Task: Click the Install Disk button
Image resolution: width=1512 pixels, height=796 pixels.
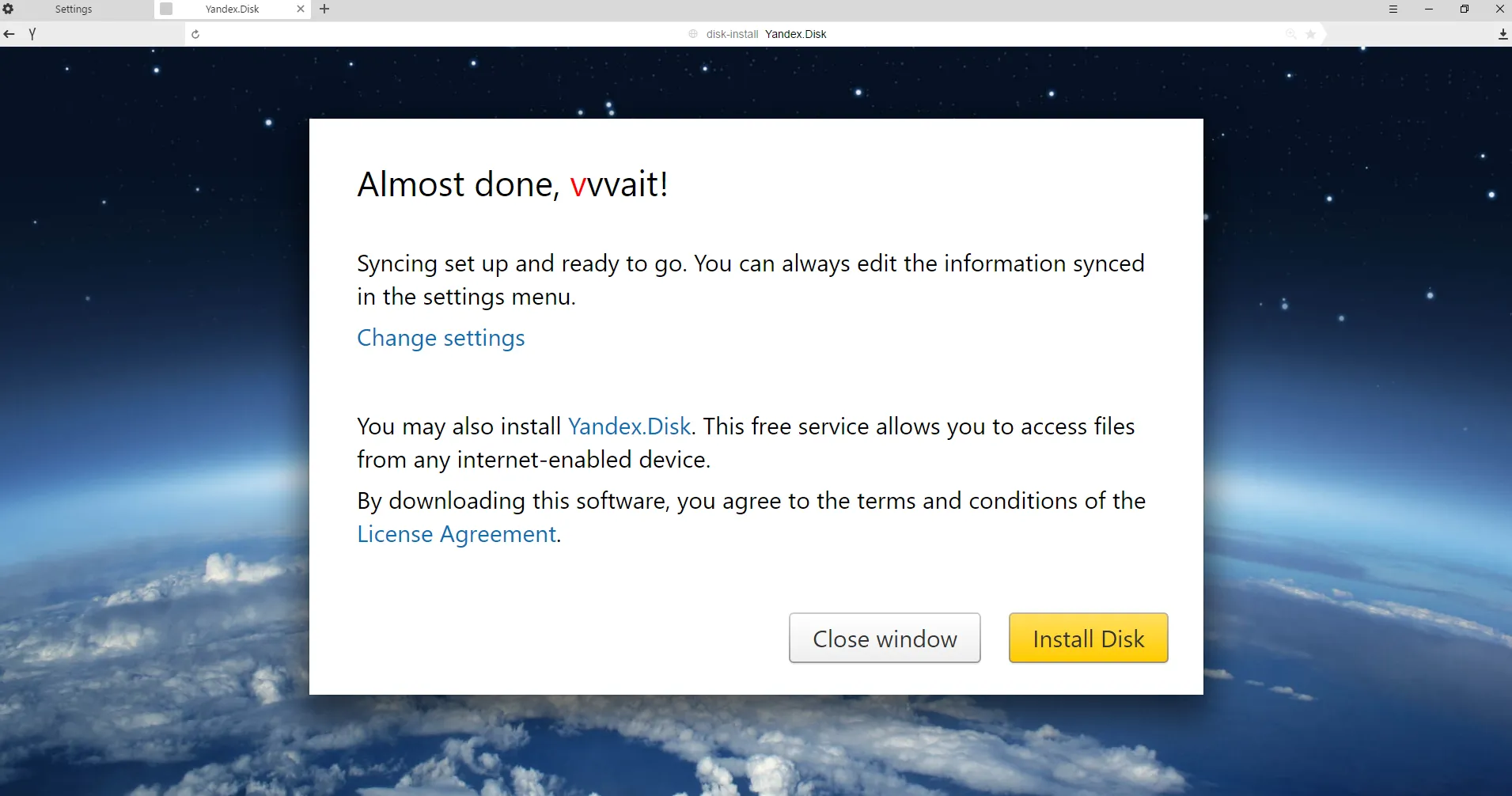Action: [1088, 638]
